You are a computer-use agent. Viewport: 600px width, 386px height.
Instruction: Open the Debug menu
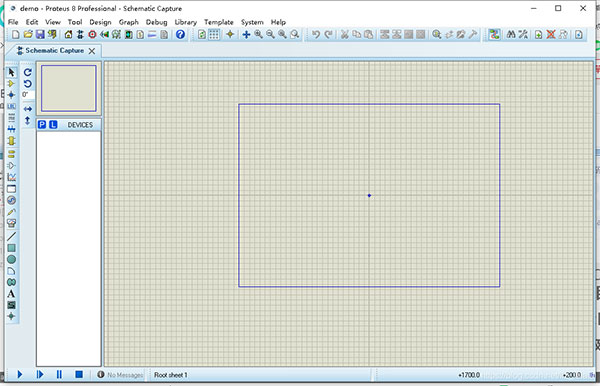157,22
